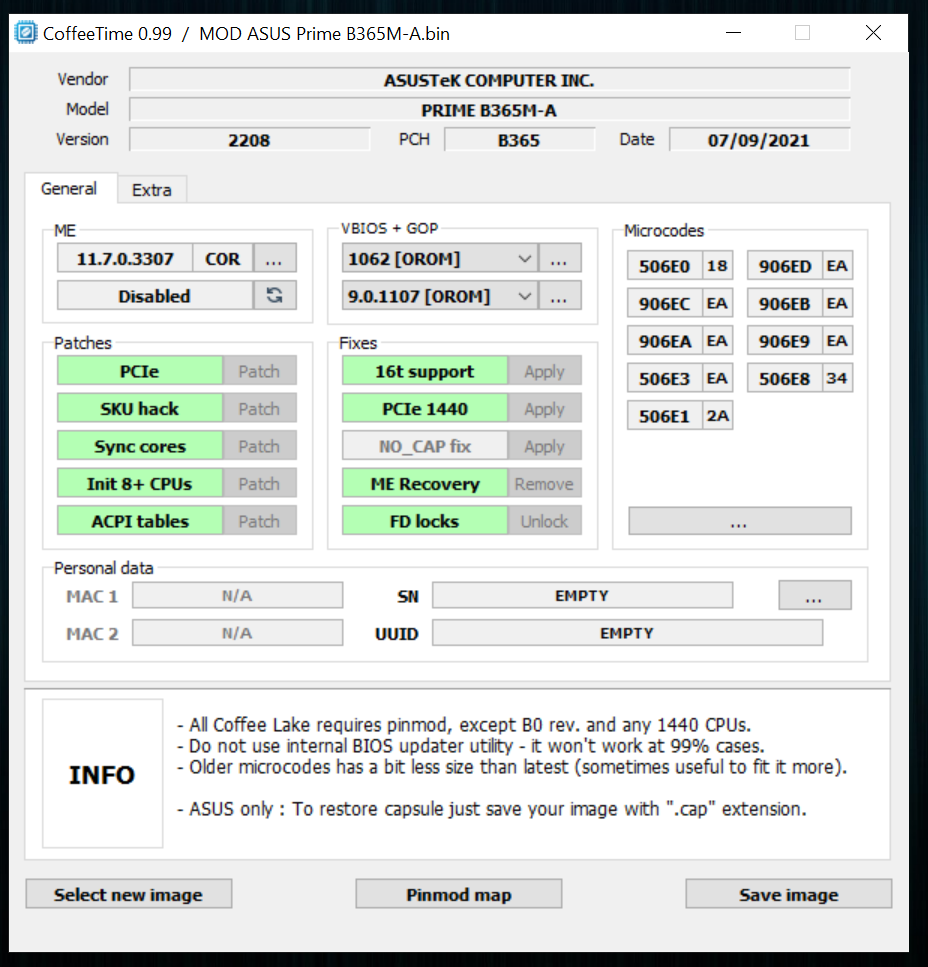Click Apply button for NO_CAP fix
Image resolution: width=928 pixels, height=967 pixels.
[x=544, y=446]
